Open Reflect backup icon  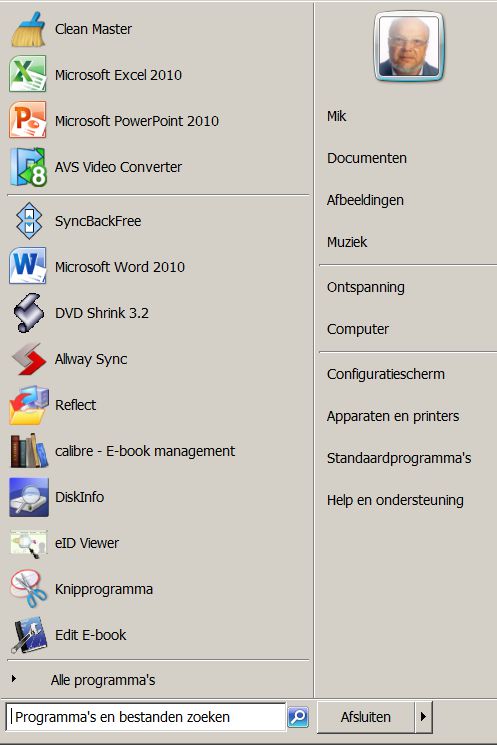tap(29, 405)
